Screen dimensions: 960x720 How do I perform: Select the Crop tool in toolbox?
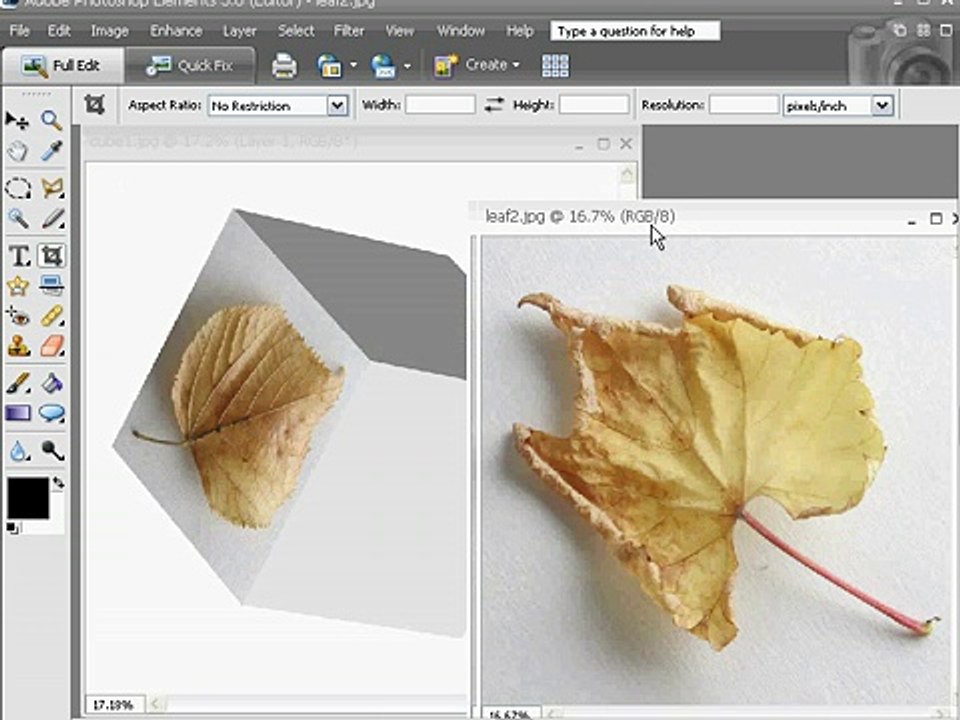point(52,255)
